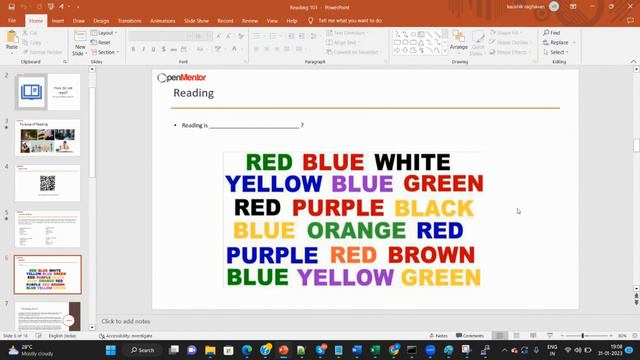The width and height of the screenshot is (640, 360).
Task: Open the Layout dropdown
Action: pyautogui.click(x=104, y=33)
